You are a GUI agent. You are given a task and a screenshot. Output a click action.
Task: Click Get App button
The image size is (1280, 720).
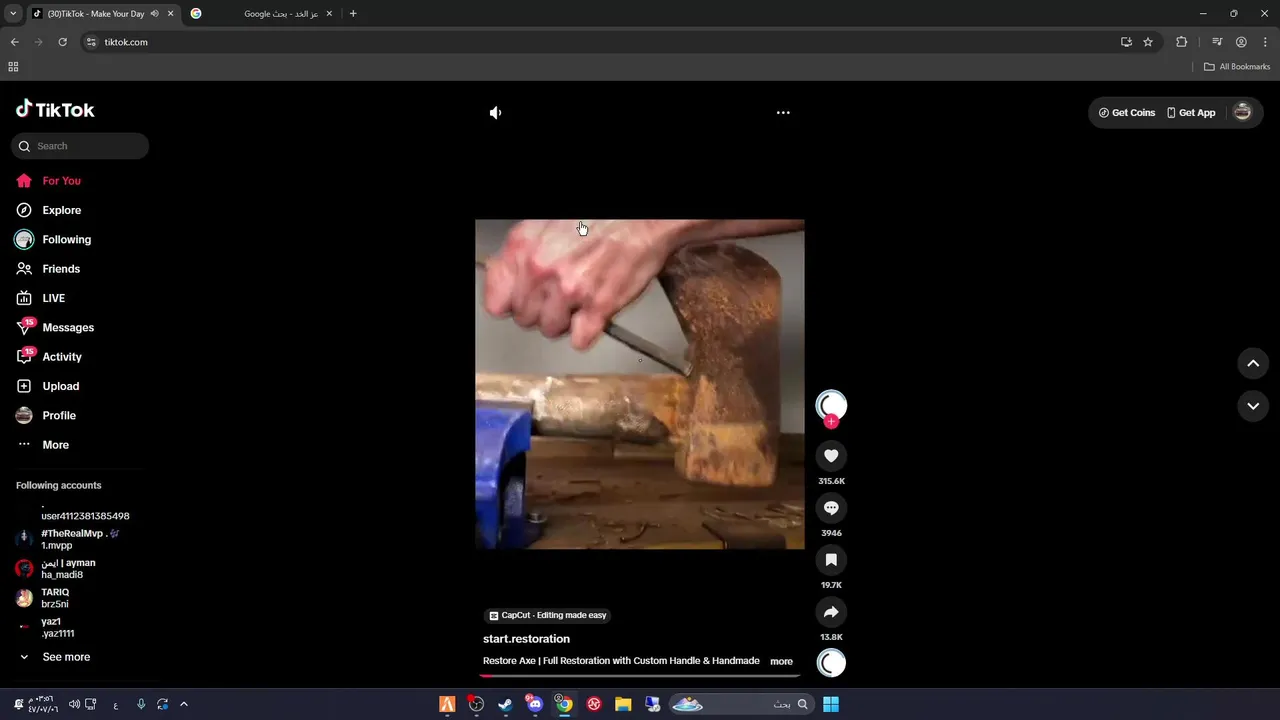pyautogui.click(x=1191, y=113)
